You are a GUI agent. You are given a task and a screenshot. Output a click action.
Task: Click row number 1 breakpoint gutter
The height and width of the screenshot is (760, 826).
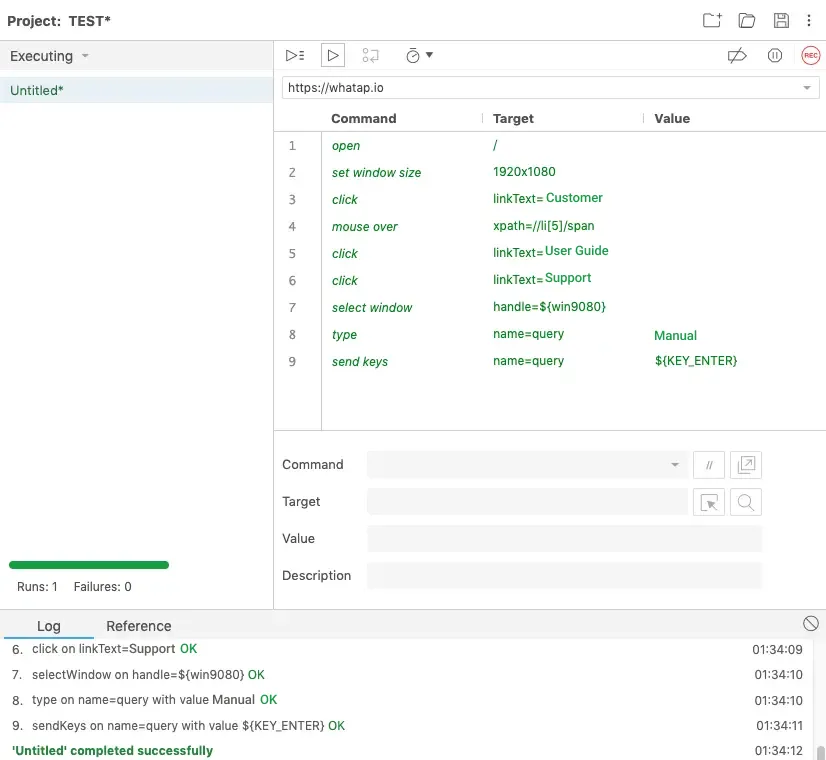click(x=292, y=145)
